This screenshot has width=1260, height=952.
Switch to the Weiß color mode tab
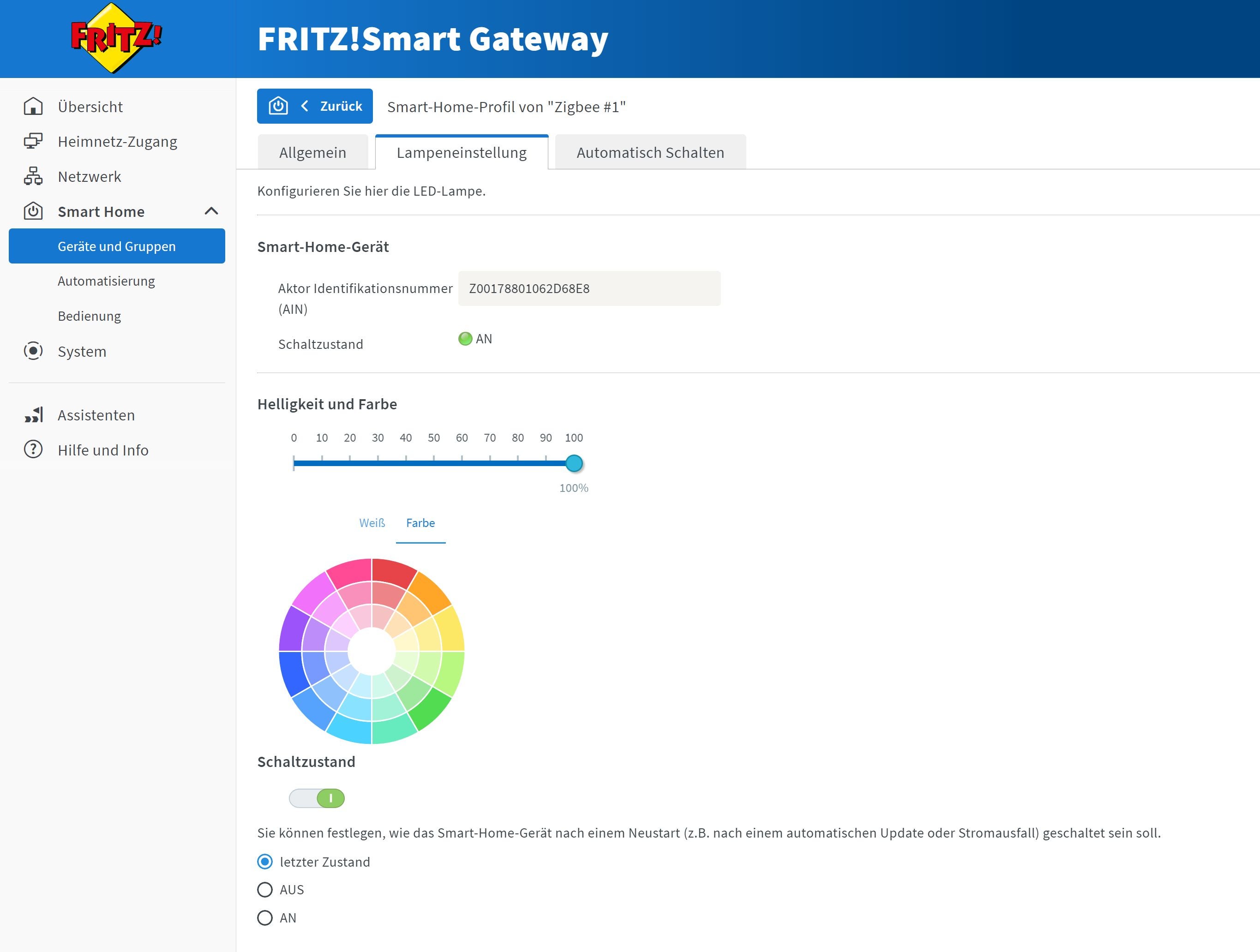coord(372,523)
